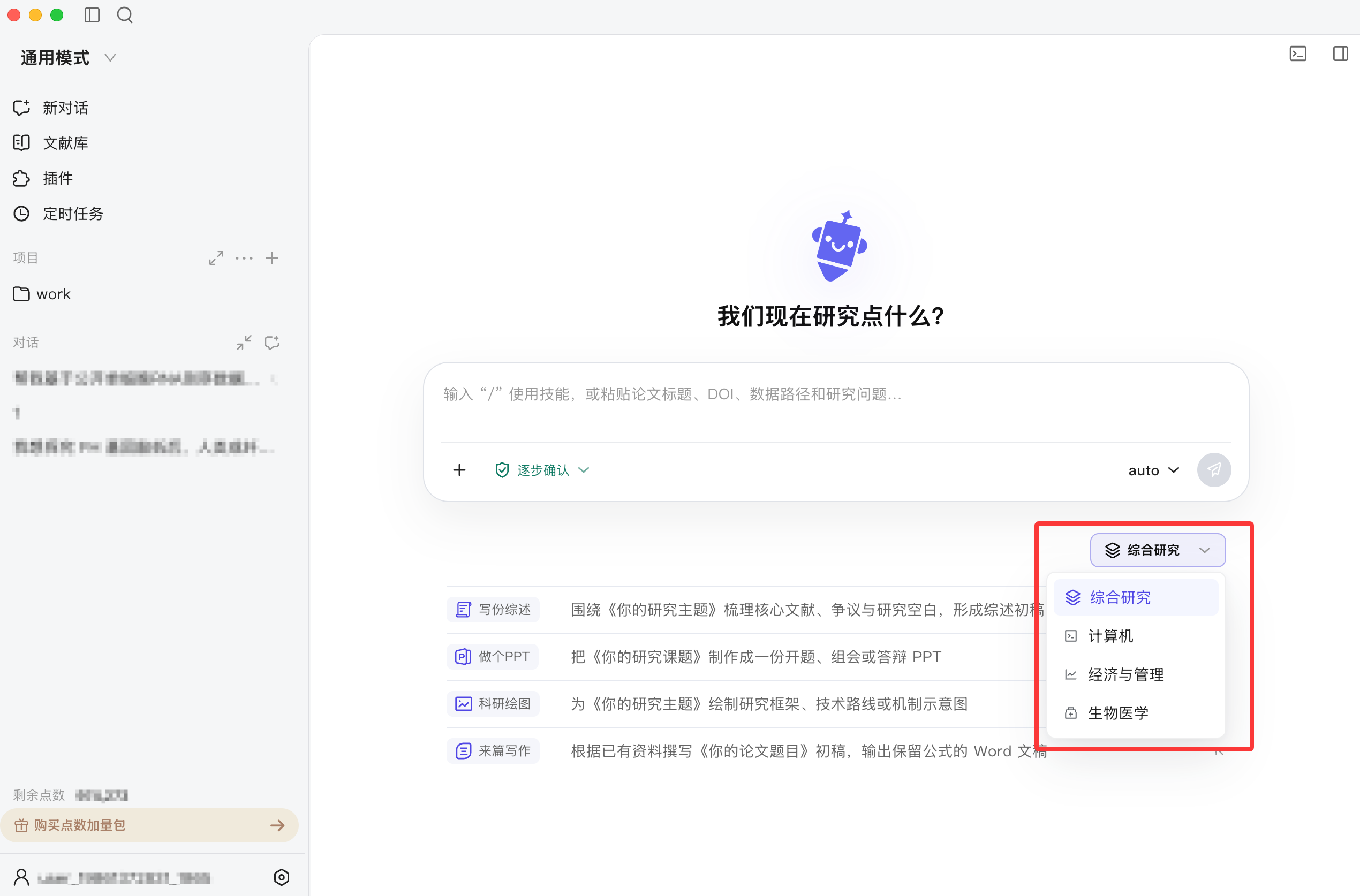Screen dimensions: 1360x896
Task: Expand the 项目 section with the expand arrows icon
Action: (x=216, y=259)
